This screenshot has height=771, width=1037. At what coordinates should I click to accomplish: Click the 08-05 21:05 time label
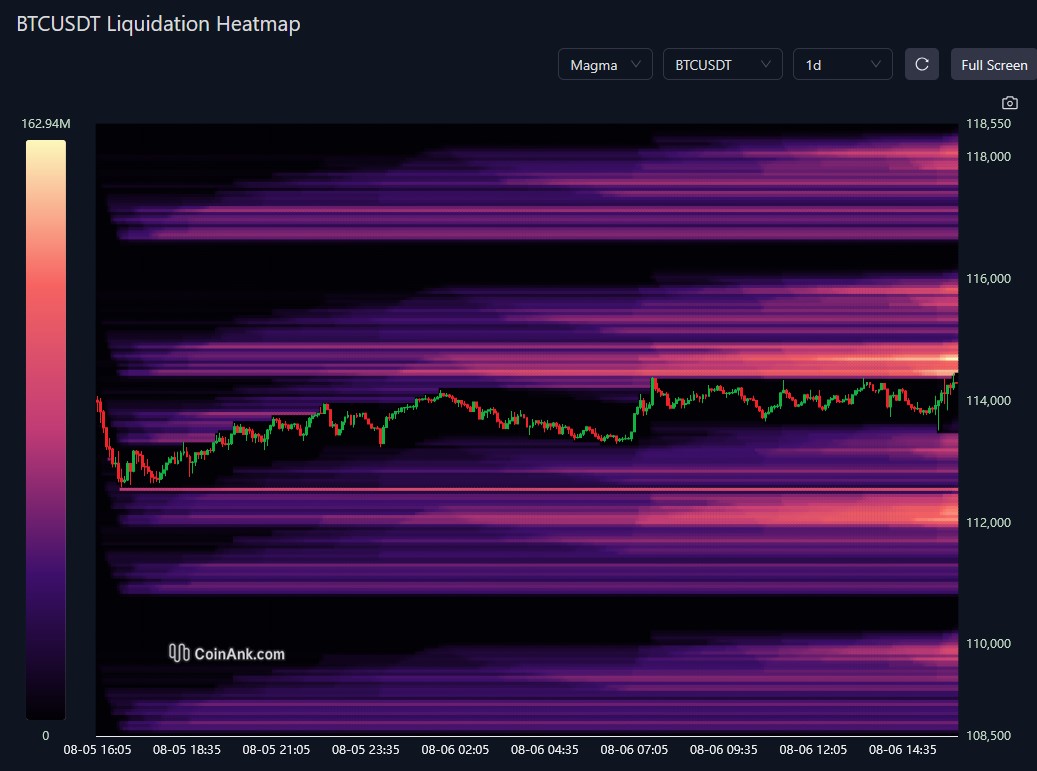[x=276, y=750]
